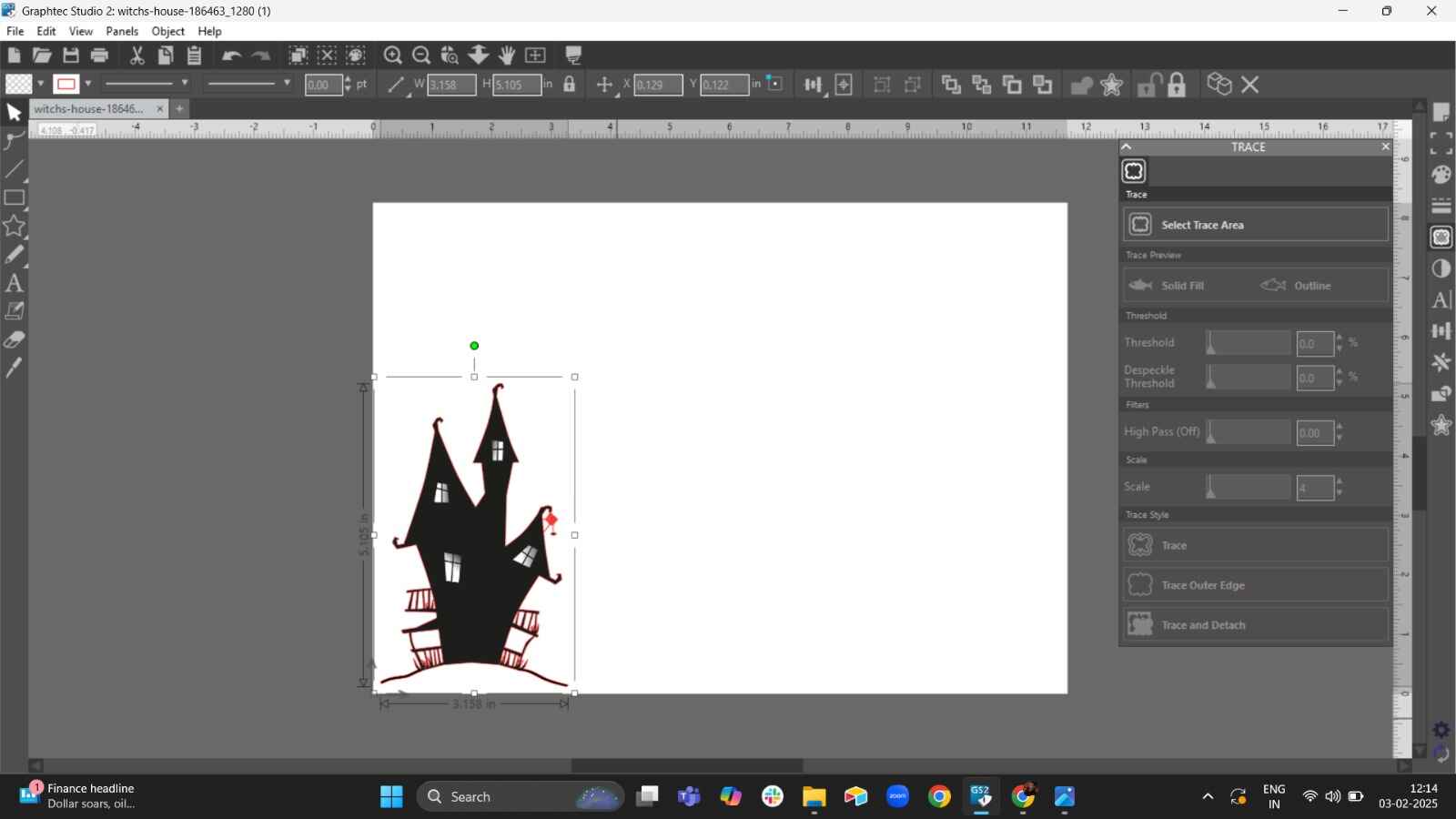Click the Trace Outer Edge button

pyautogui.click(x=1256, y=585)
